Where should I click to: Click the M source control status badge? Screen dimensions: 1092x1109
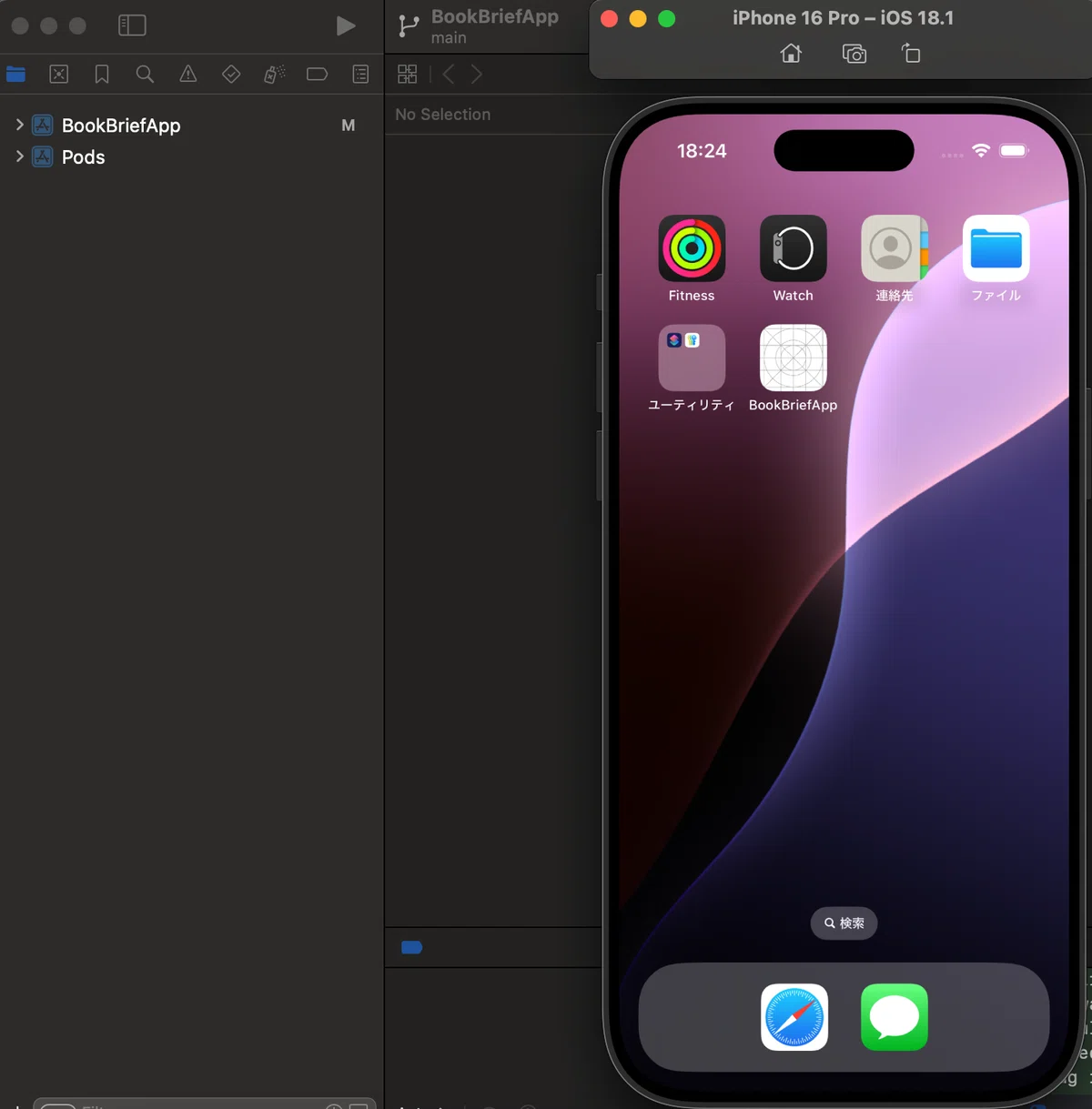[x=348, y=126]
